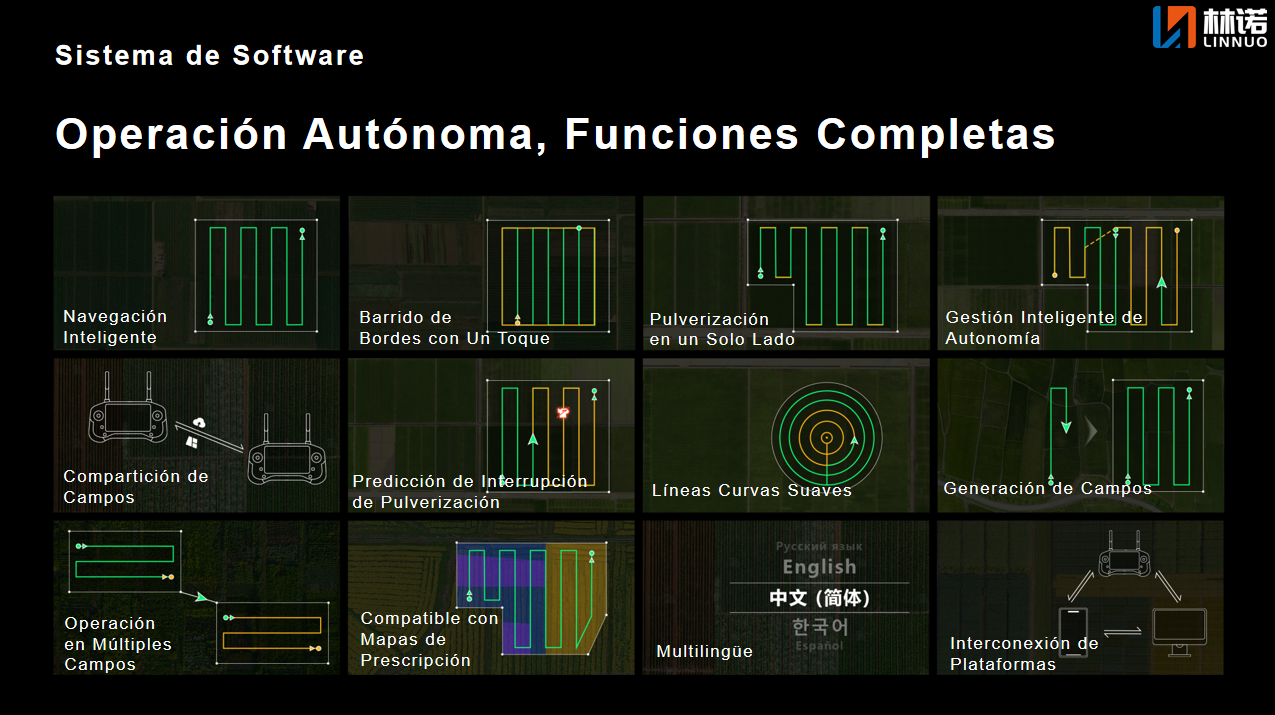The image size is (1275, 715).
Task: Select the Pulverización en un Solo Lado label
Action: click(x=722, y=329)
